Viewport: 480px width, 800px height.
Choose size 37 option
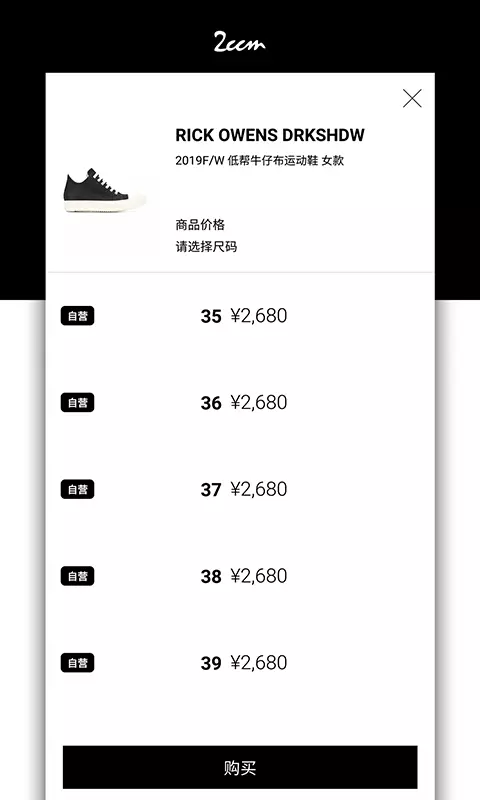click(x=240, y=489)
